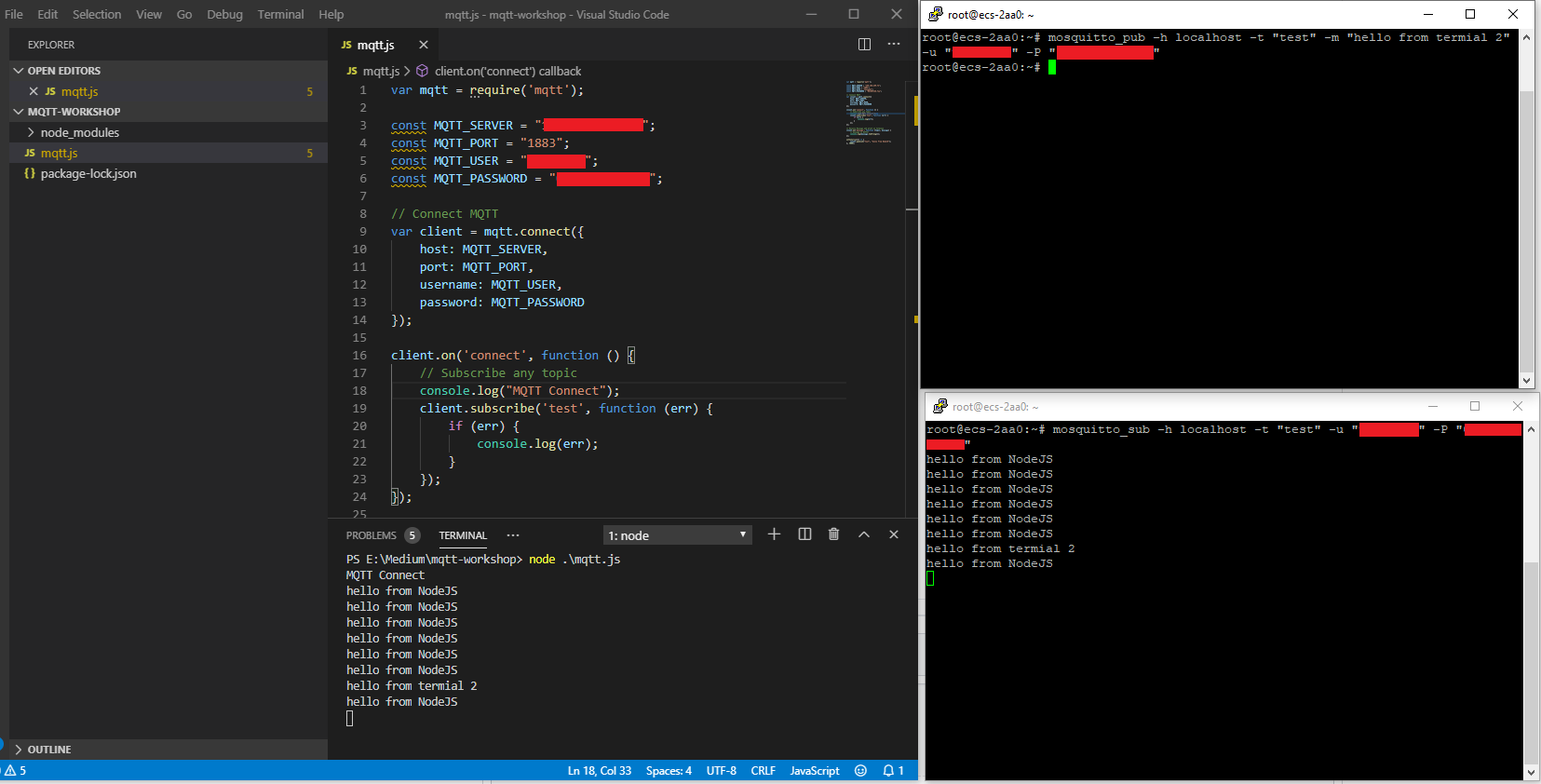This screenshot has height=784, width=1541.
Task: Click the Split Editor Right icon
Action: pyautogui.click(x=864, y=45)
